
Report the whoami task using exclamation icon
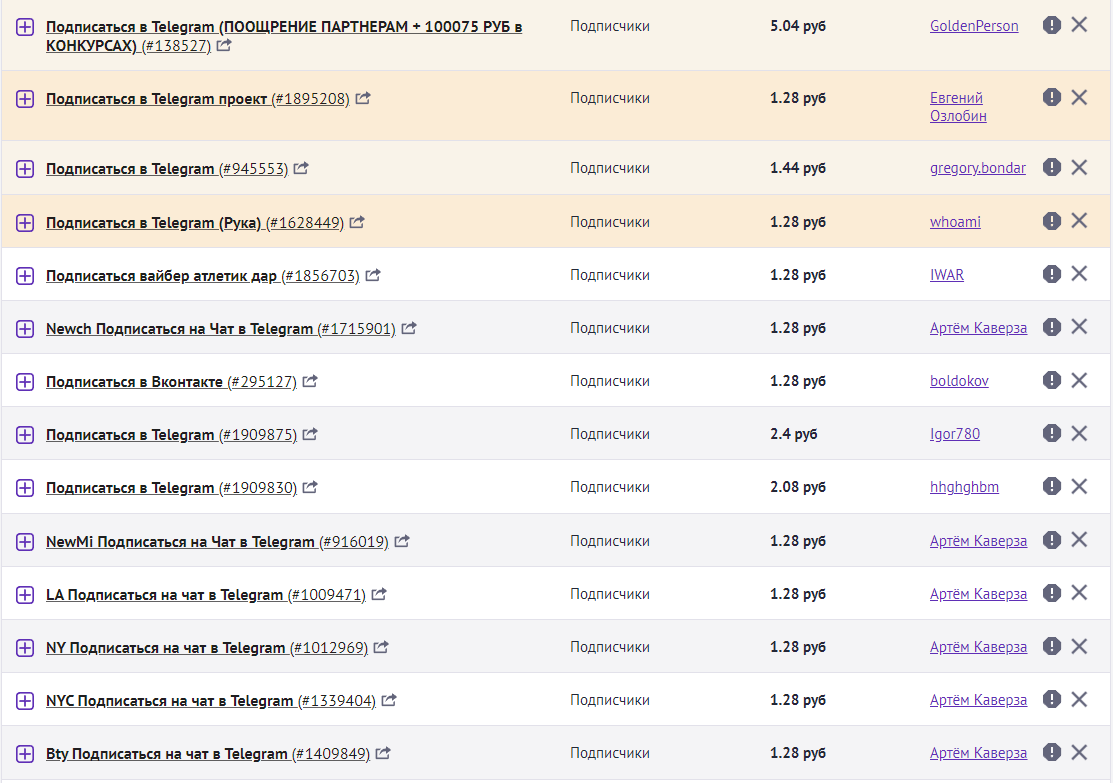tap(1051, 221)
